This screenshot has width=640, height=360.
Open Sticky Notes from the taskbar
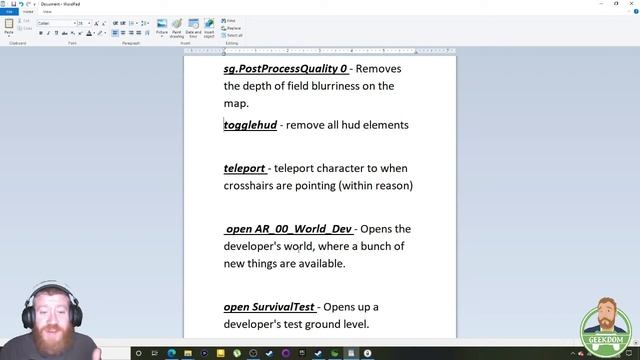point(220,353)
